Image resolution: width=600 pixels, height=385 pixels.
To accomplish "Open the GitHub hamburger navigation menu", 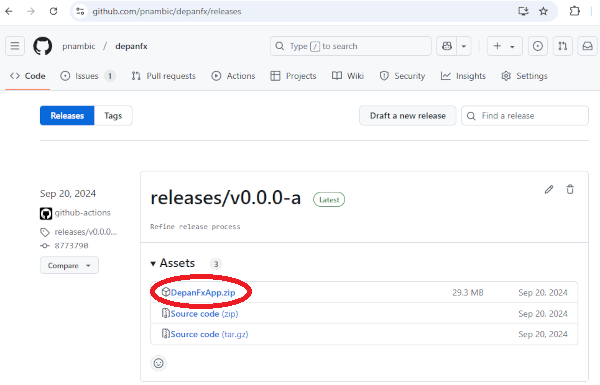I will pos(15,46).
